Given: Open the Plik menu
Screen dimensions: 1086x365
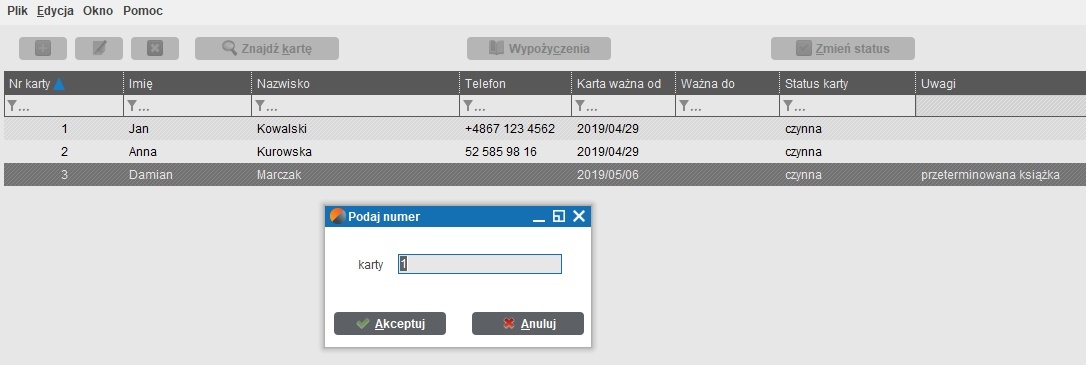Looking at the screenshot, I should click(17, 11).
